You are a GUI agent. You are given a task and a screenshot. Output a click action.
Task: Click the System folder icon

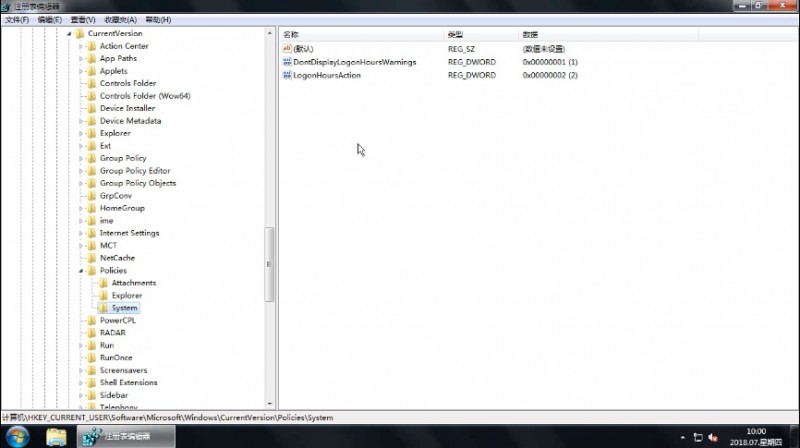coord(104,308)
